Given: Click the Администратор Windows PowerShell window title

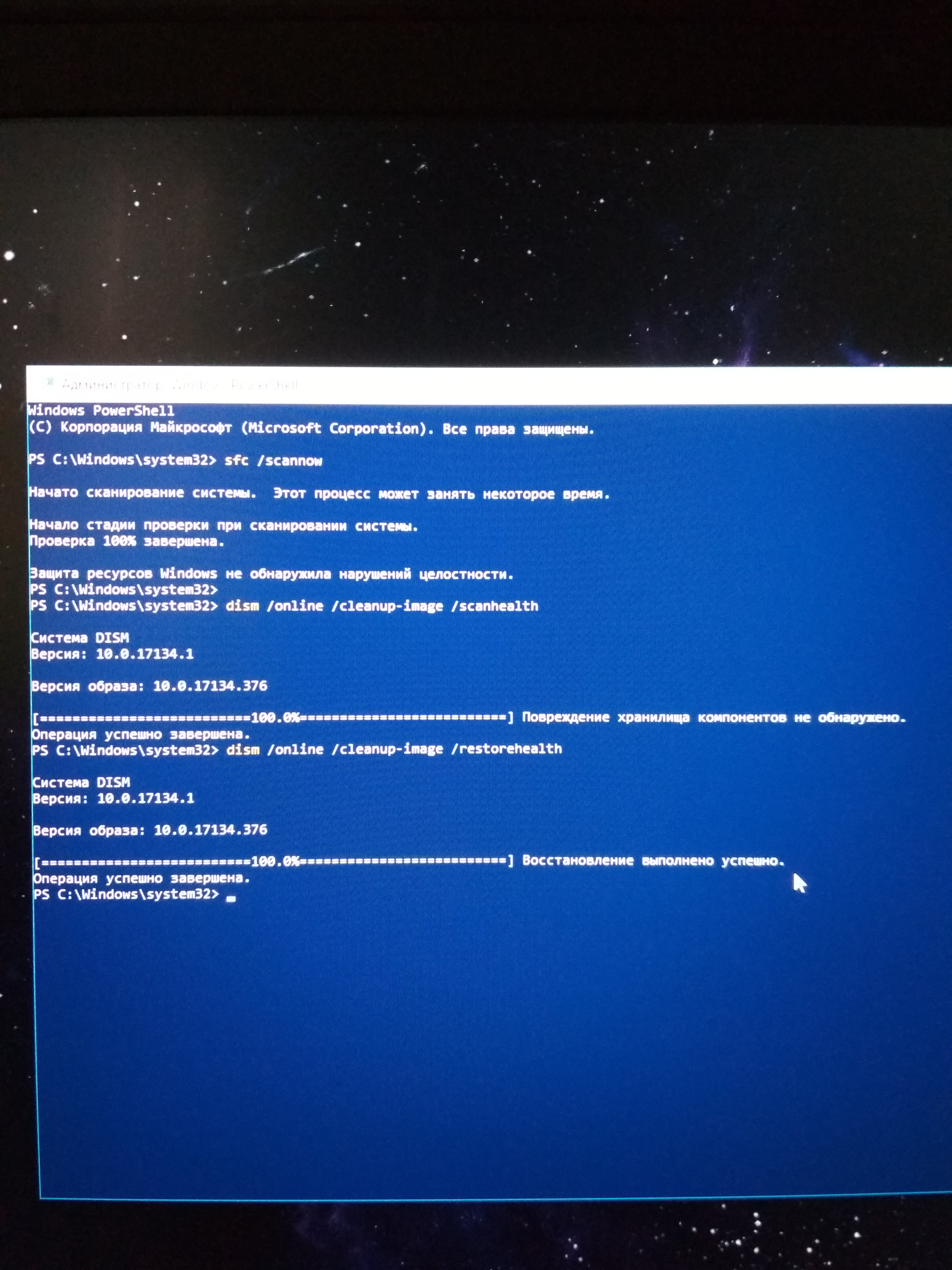Looking at the screenshot, I should click(179, 385).
